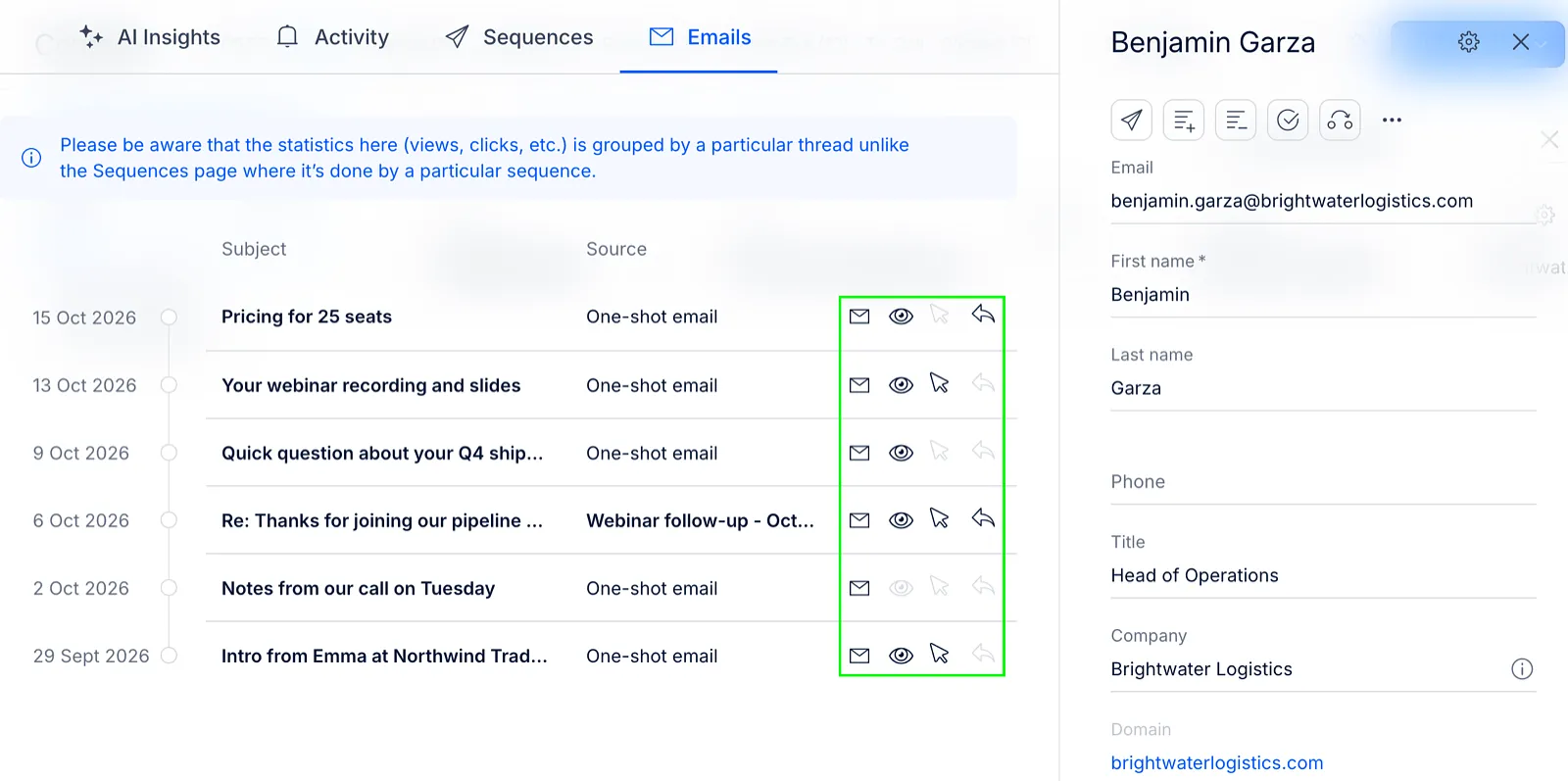Click the eye icon for Intro from Emma row

click(901, 656)
